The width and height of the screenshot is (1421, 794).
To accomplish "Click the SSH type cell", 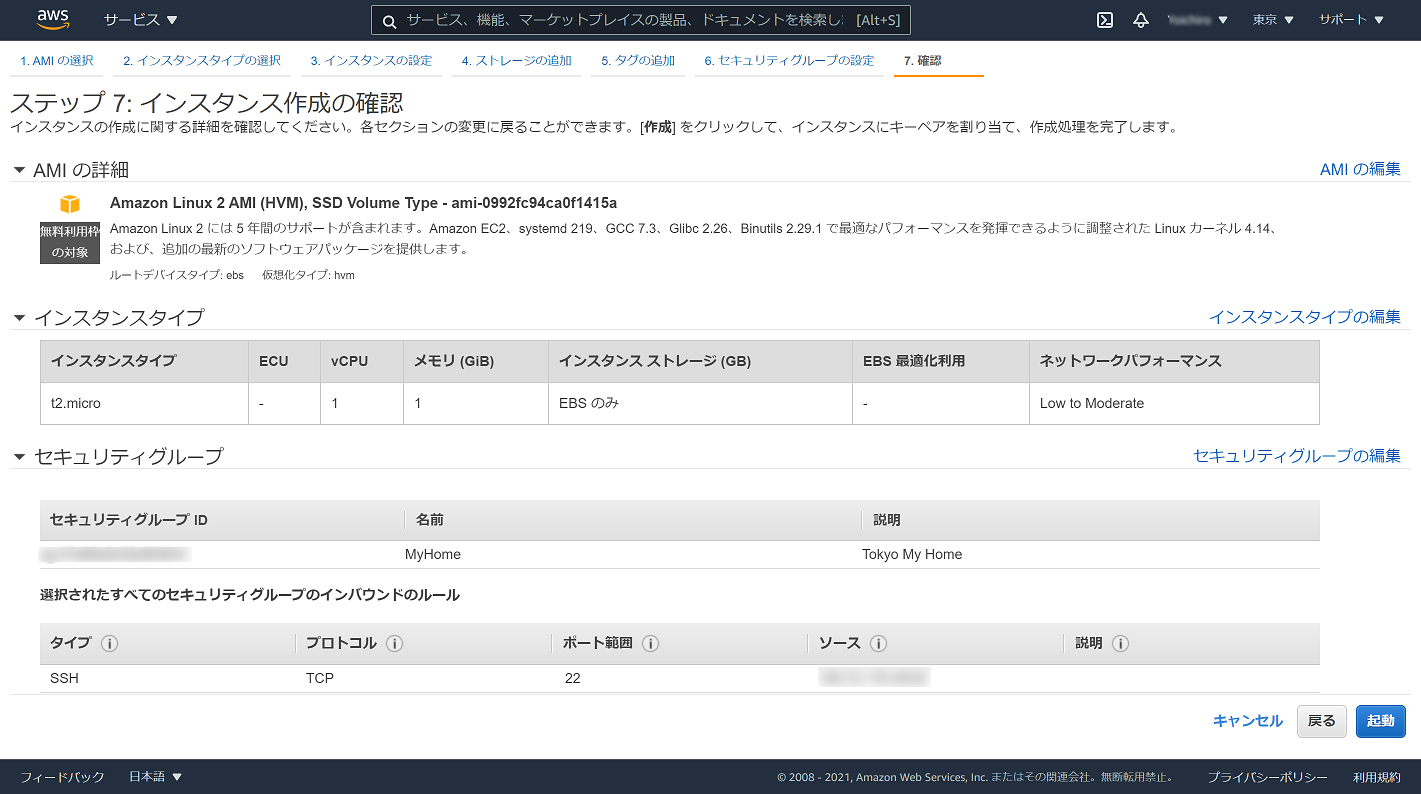I will click(64, 678).
